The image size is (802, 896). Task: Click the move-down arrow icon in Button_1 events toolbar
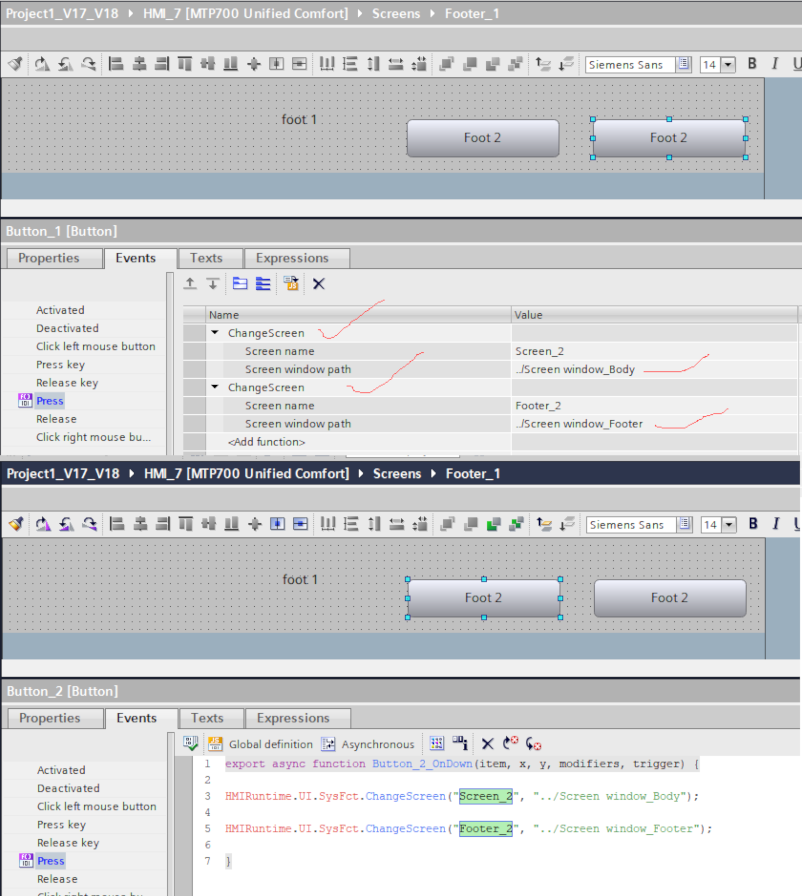click(213, 284)
